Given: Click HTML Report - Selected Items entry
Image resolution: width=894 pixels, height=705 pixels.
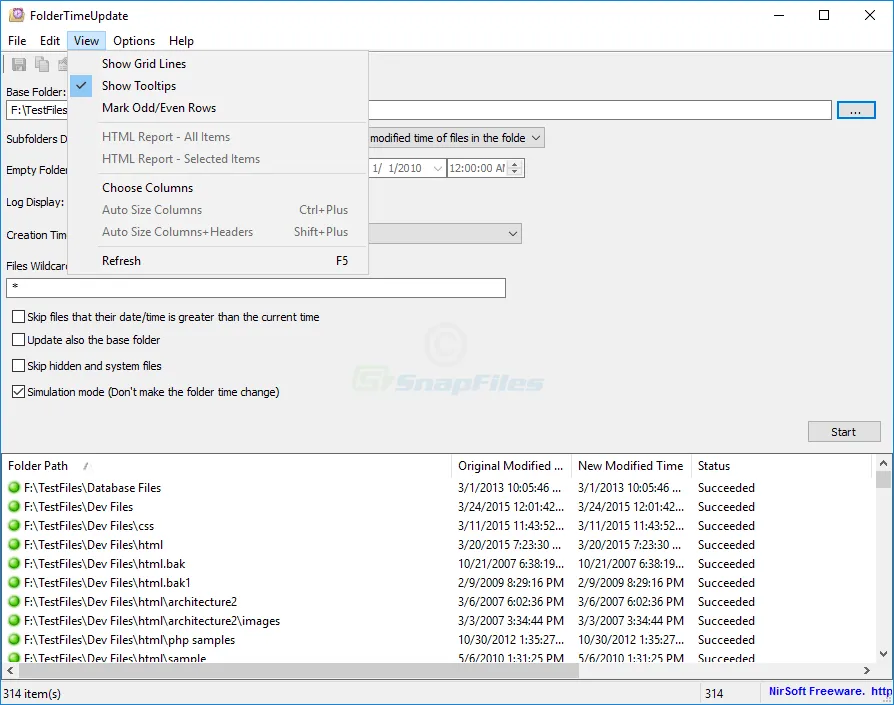Looking at the screenshot, I should pyautogui.click(x=218, y=159).
